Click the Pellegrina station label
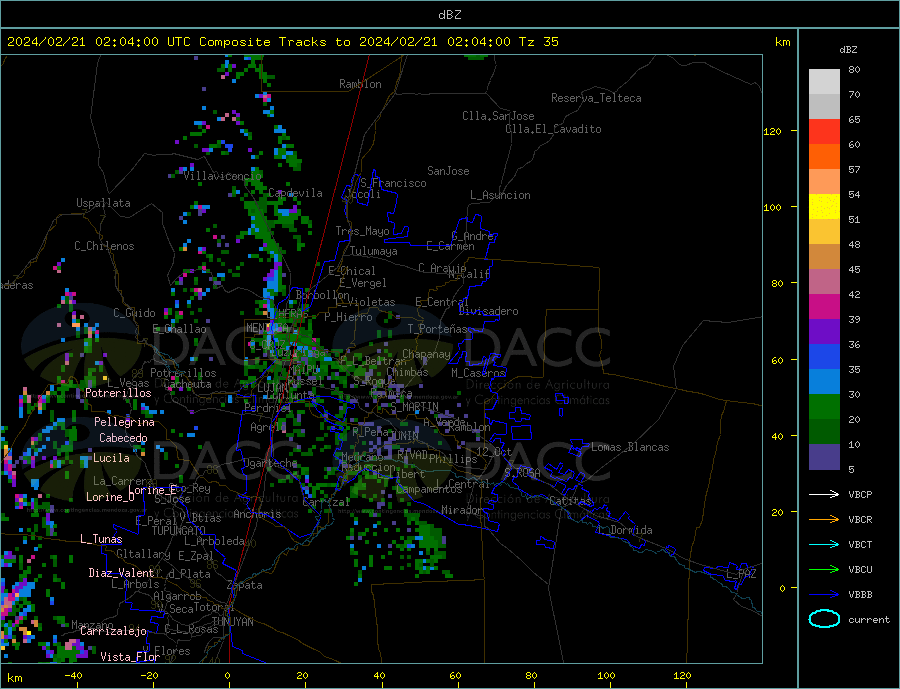 124,423
